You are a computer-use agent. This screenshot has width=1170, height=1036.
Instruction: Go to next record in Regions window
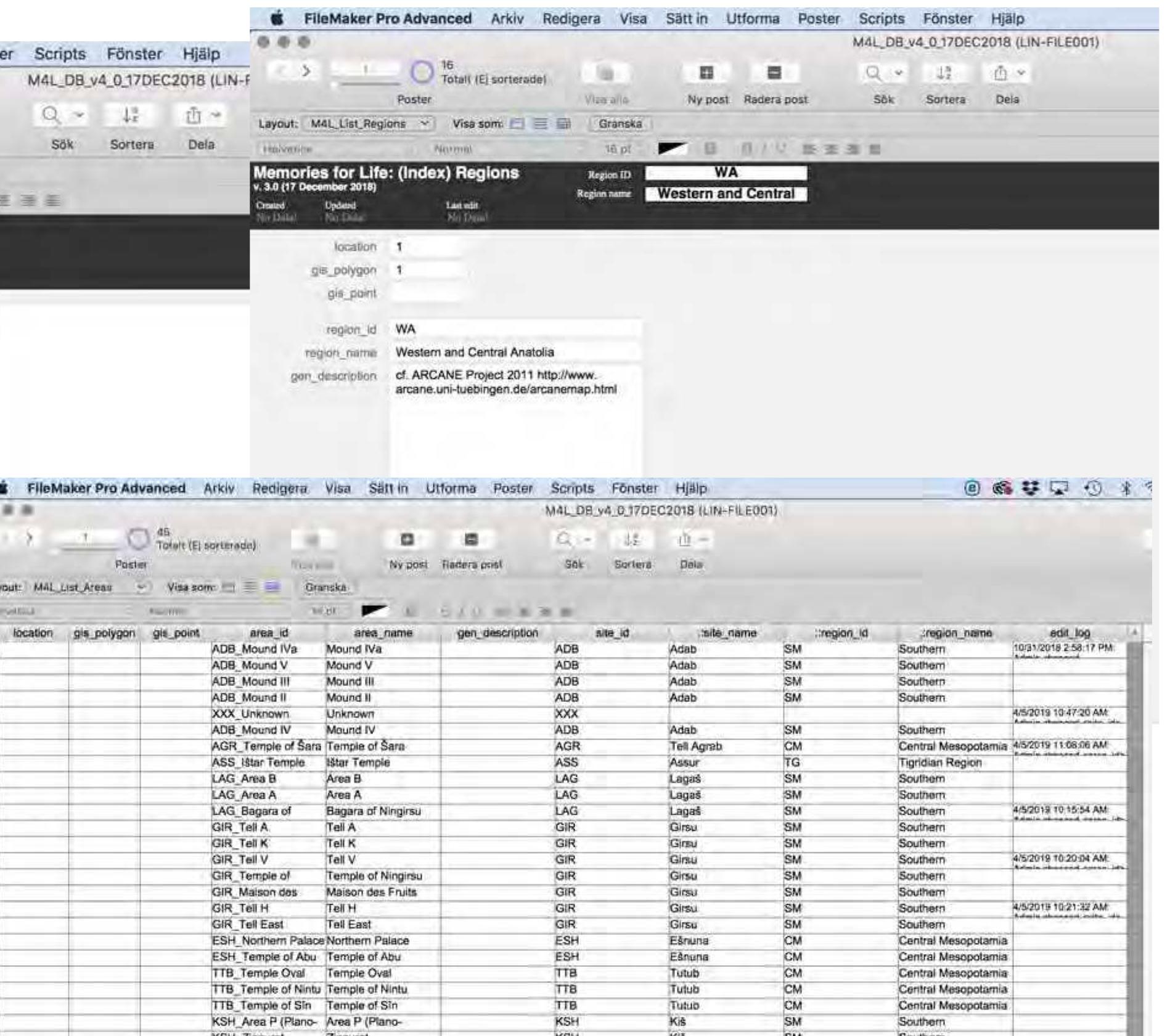pyautogui.click(x=305, y=71)
